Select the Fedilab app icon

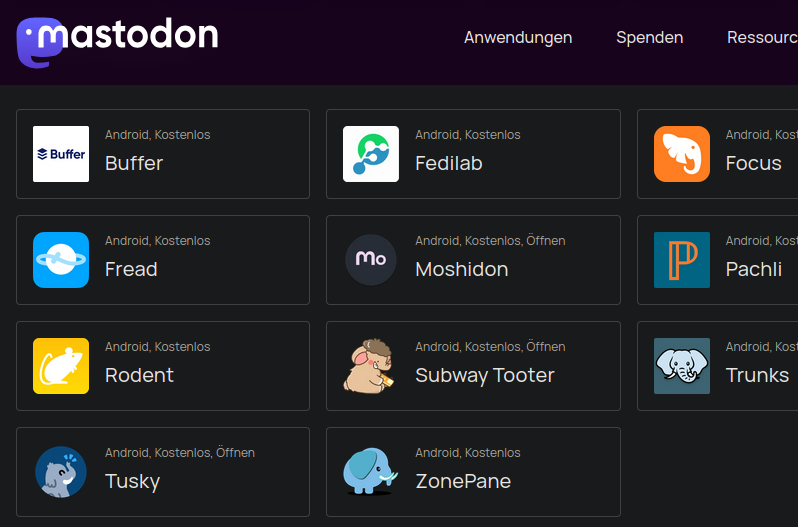pos(371,154)
